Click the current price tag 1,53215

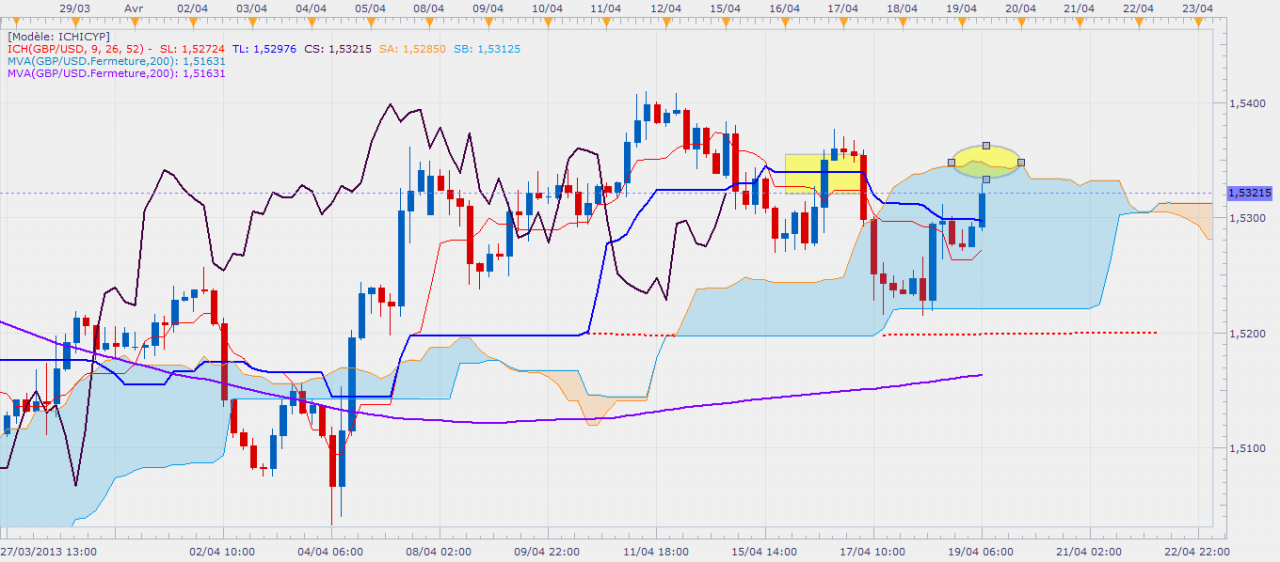click(x=1251, y=192)
